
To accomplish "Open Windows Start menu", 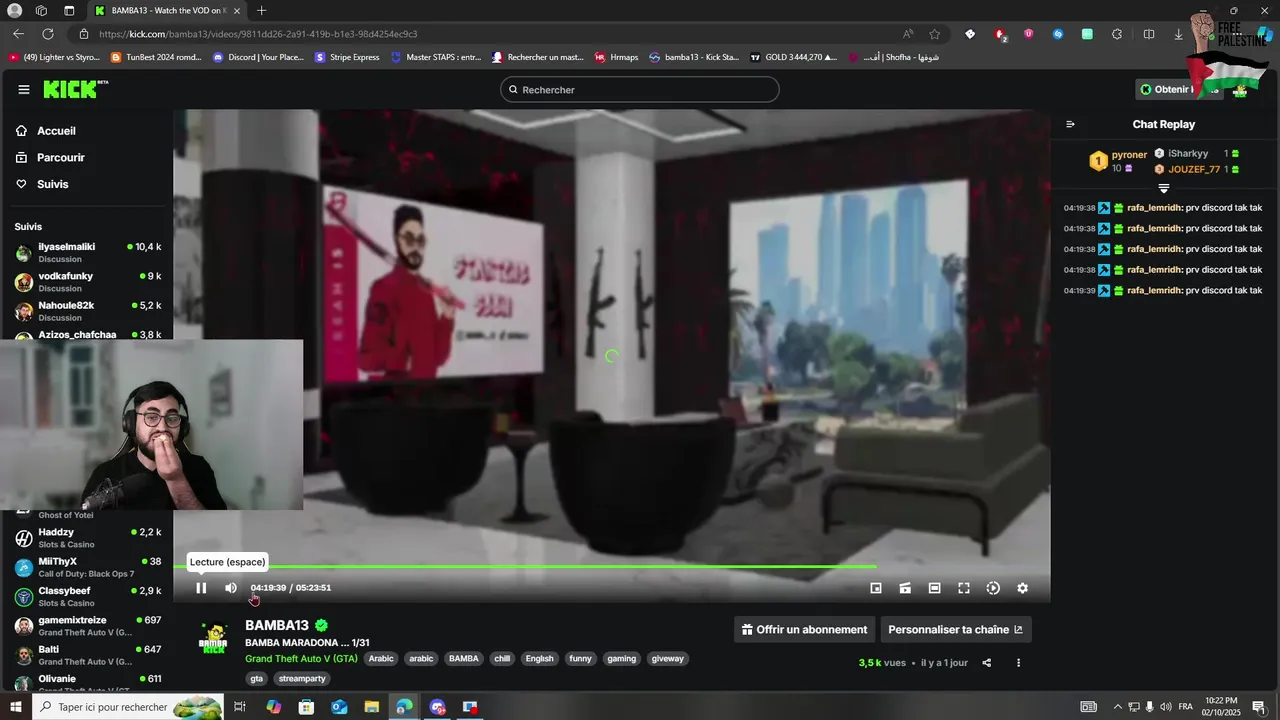I will coord(15,707).
